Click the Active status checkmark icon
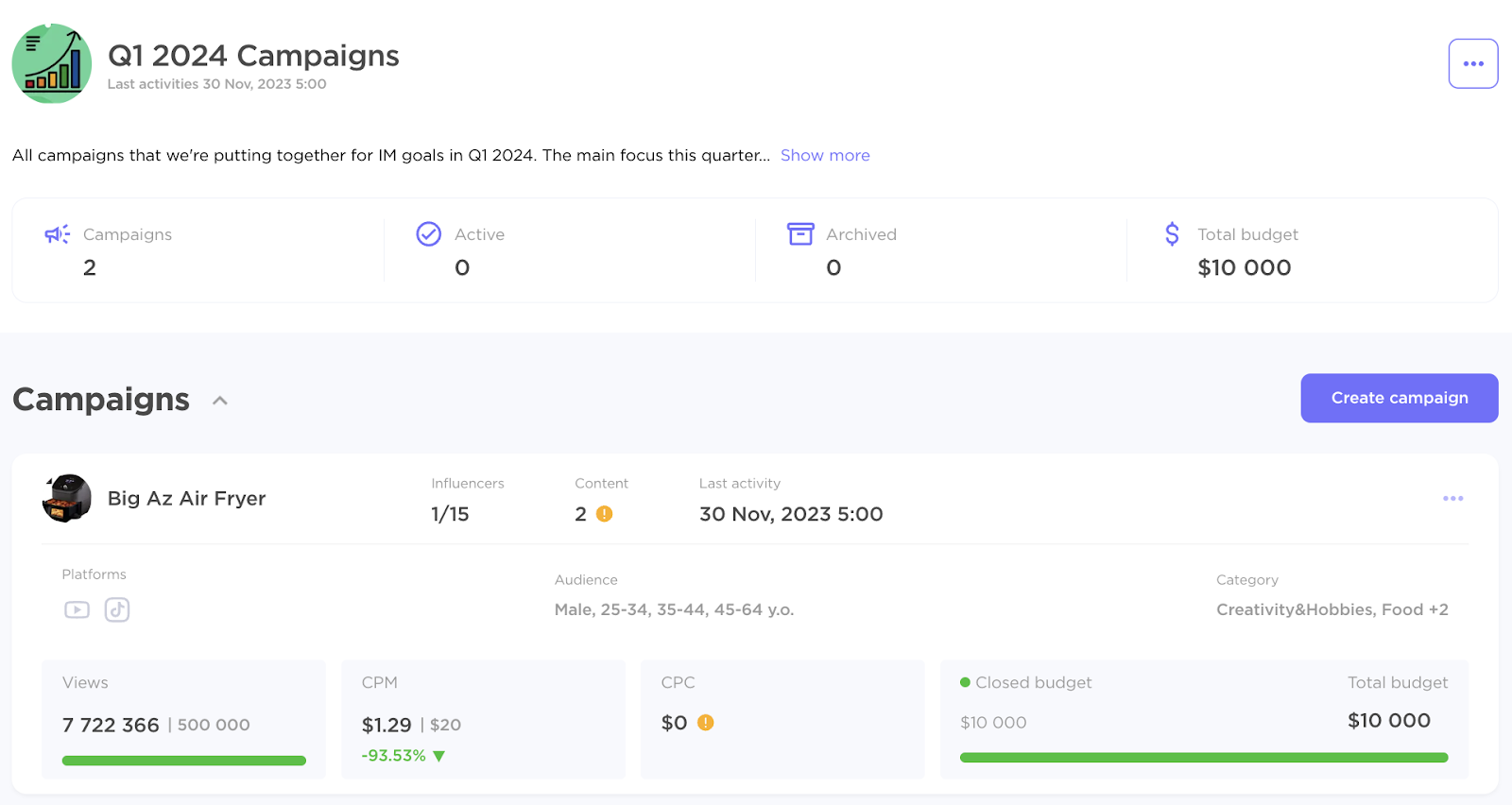This screenshot has width=1512, height=805. 428,233
